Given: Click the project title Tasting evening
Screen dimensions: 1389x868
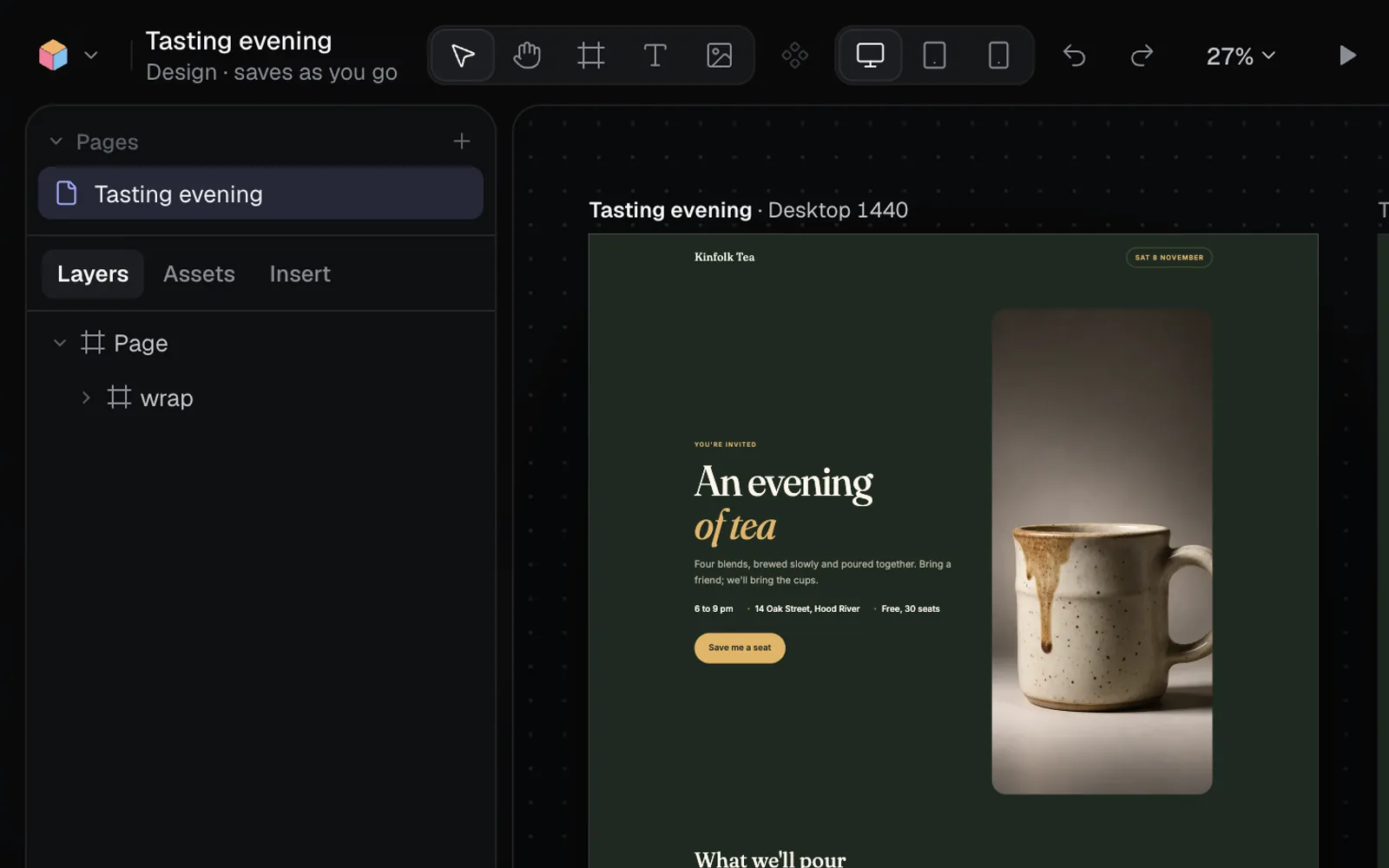Looking at the screenshot, I should (239, 41).
